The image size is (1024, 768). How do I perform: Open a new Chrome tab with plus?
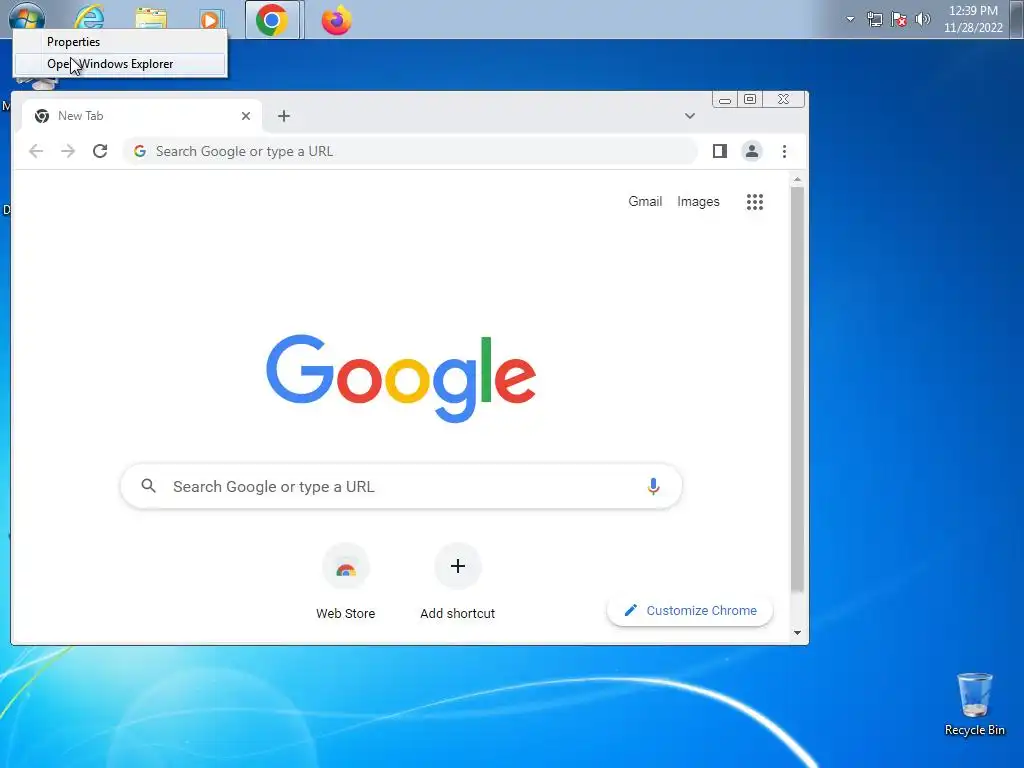click(x=283, y=116)
